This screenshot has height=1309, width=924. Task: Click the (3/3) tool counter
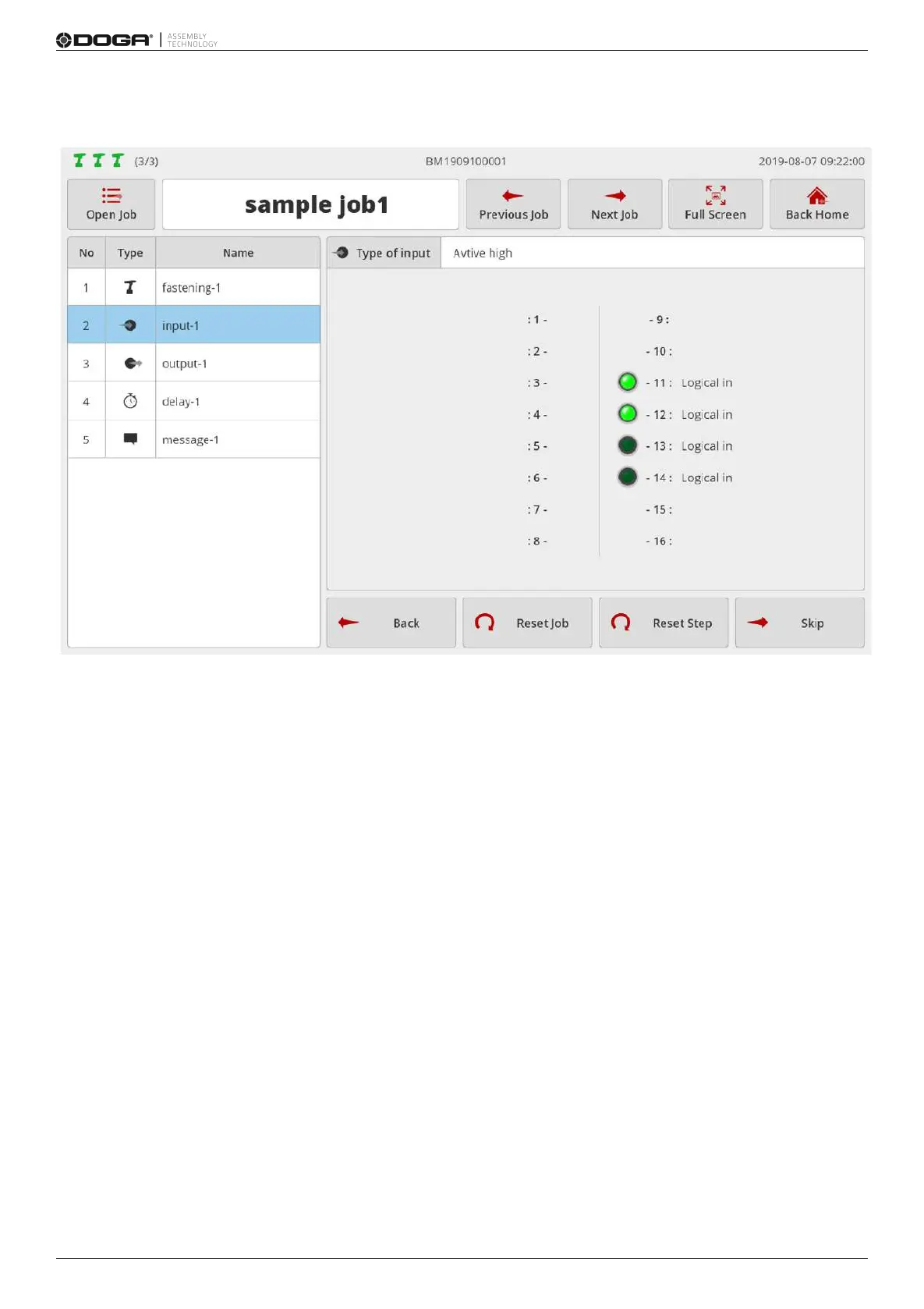pos(147,161)
